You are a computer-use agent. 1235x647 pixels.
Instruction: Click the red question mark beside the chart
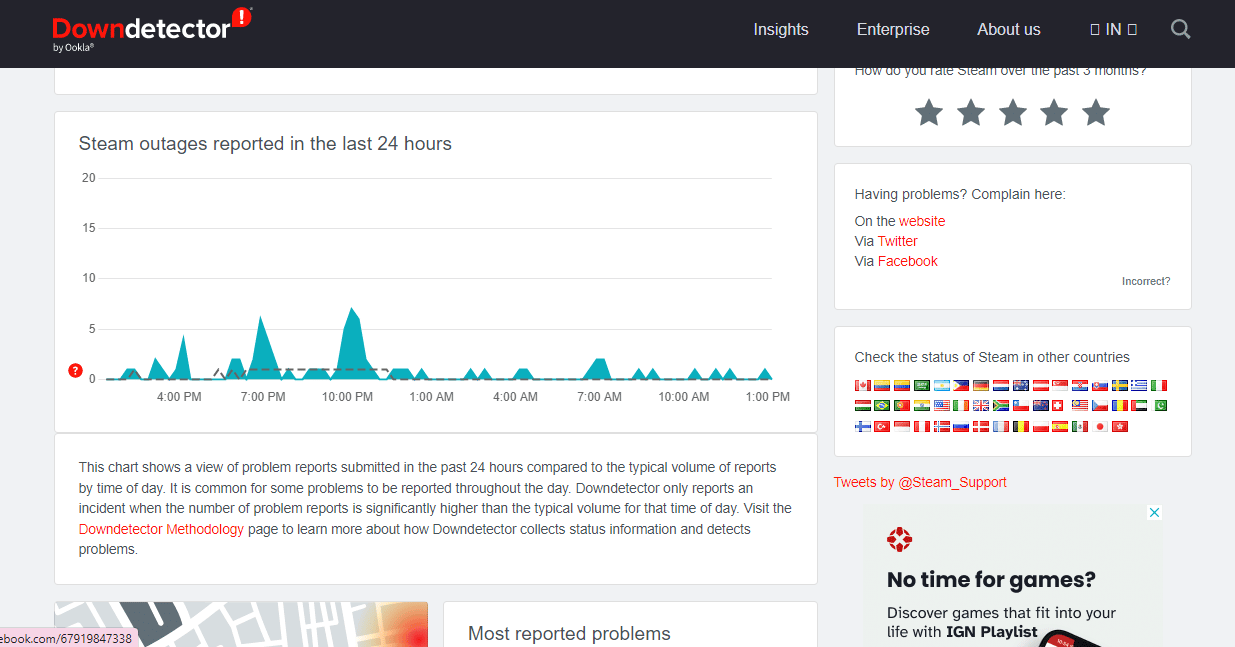75,371
